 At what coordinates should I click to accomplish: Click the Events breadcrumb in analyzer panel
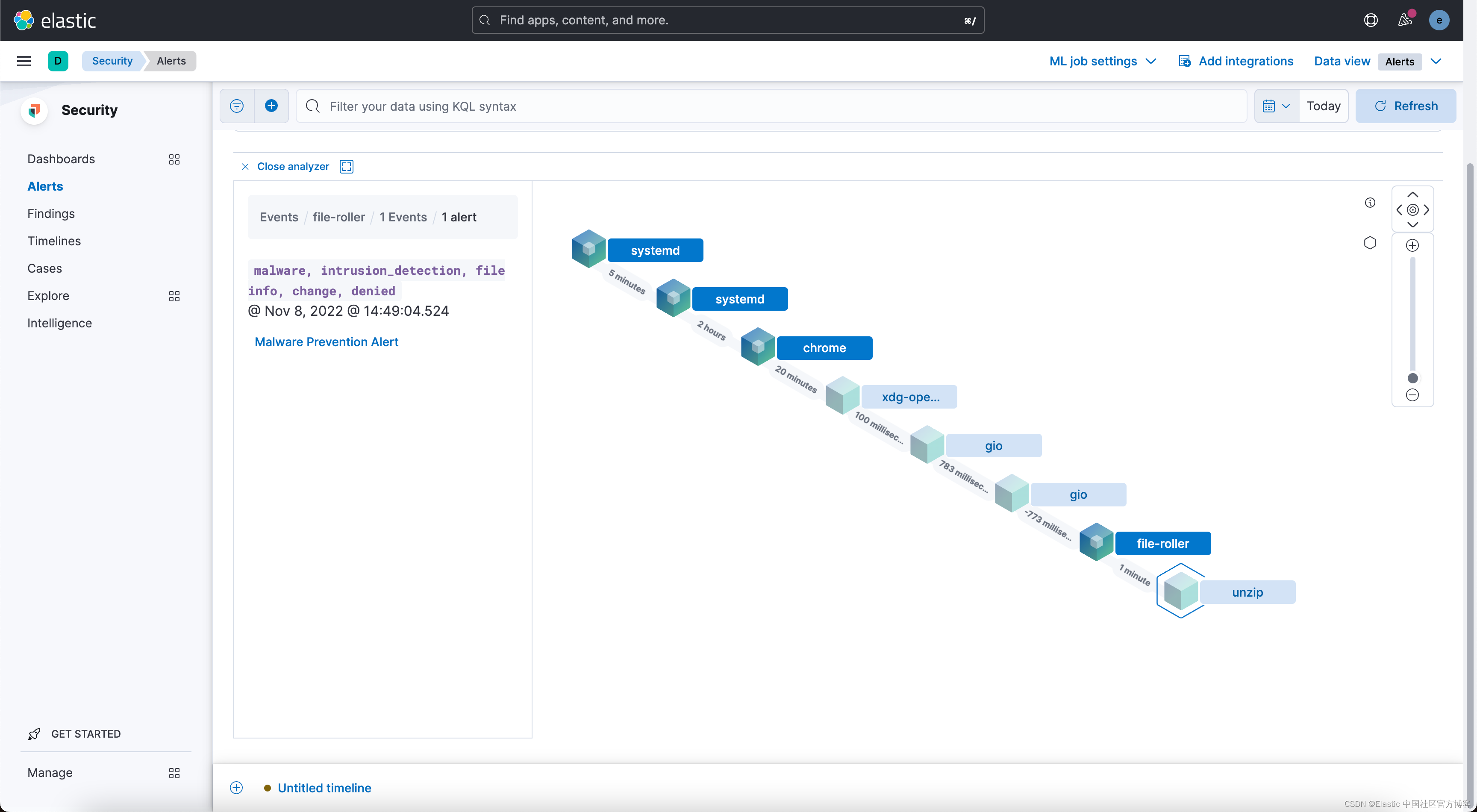(279, 217)
